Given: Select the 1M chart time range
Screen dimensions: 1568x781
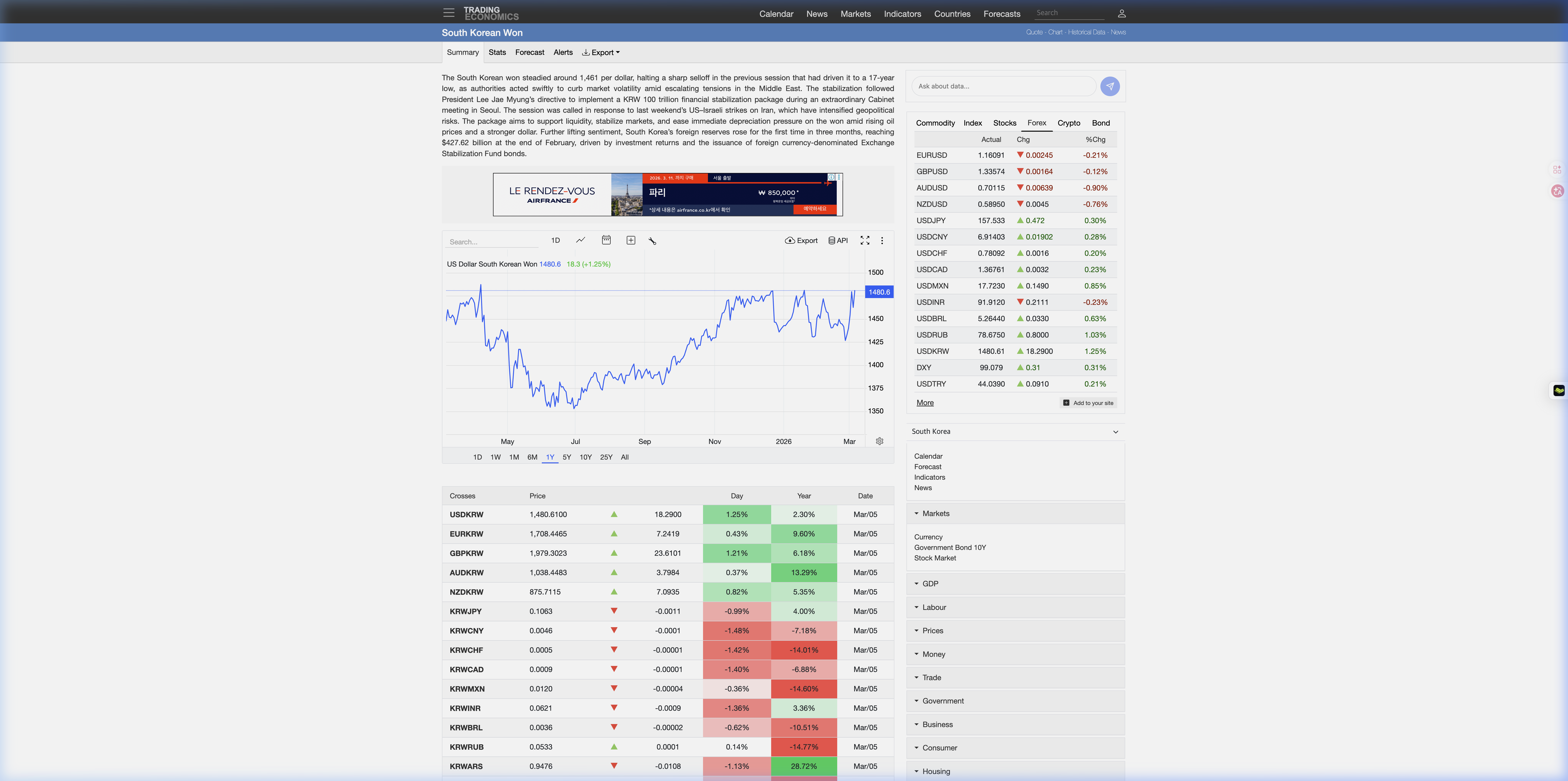Looking at the screenshot, I should coord(514,457).
